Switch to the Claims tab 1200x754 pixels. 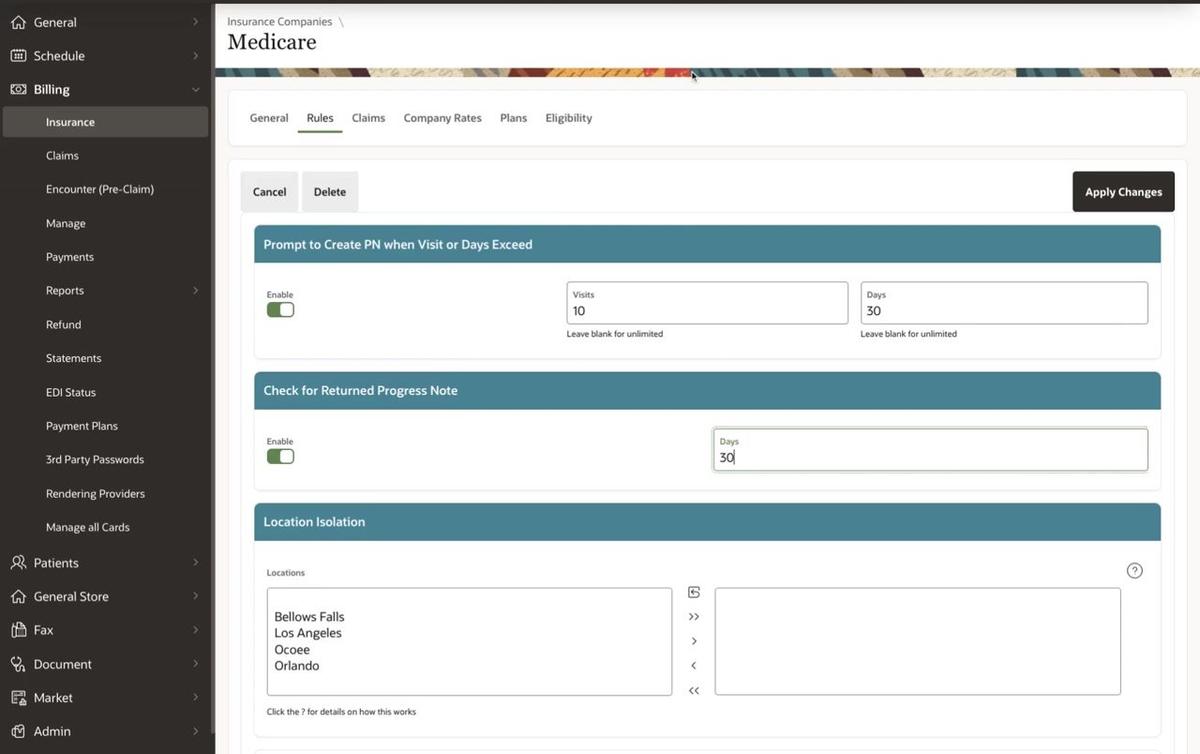click(x=368, y=117)
